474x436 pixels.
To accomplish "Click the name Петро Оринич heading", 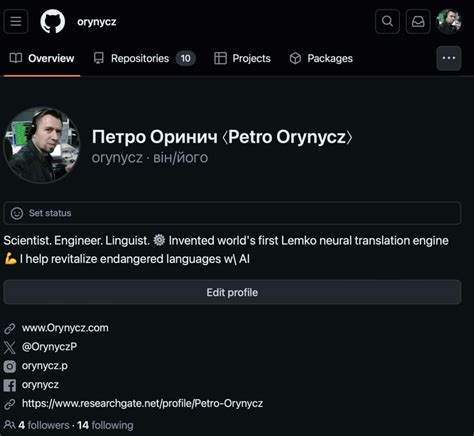I will tap(154, 137).
